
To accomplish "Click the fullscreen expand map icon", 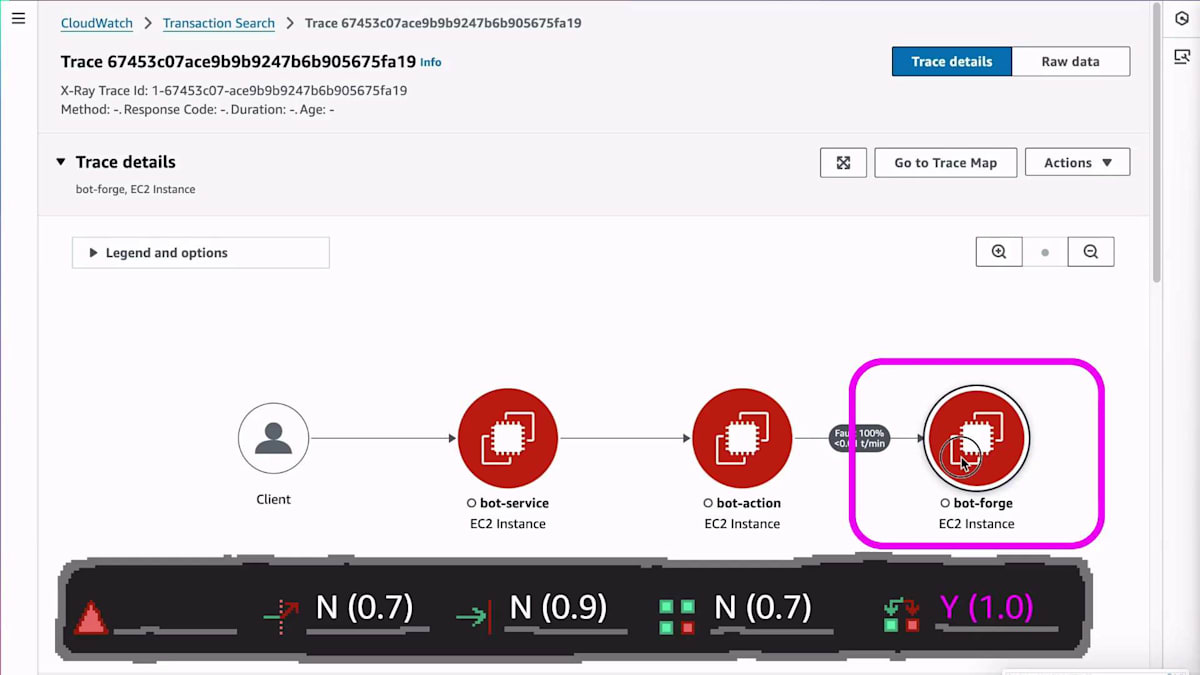I will [843, 163].
